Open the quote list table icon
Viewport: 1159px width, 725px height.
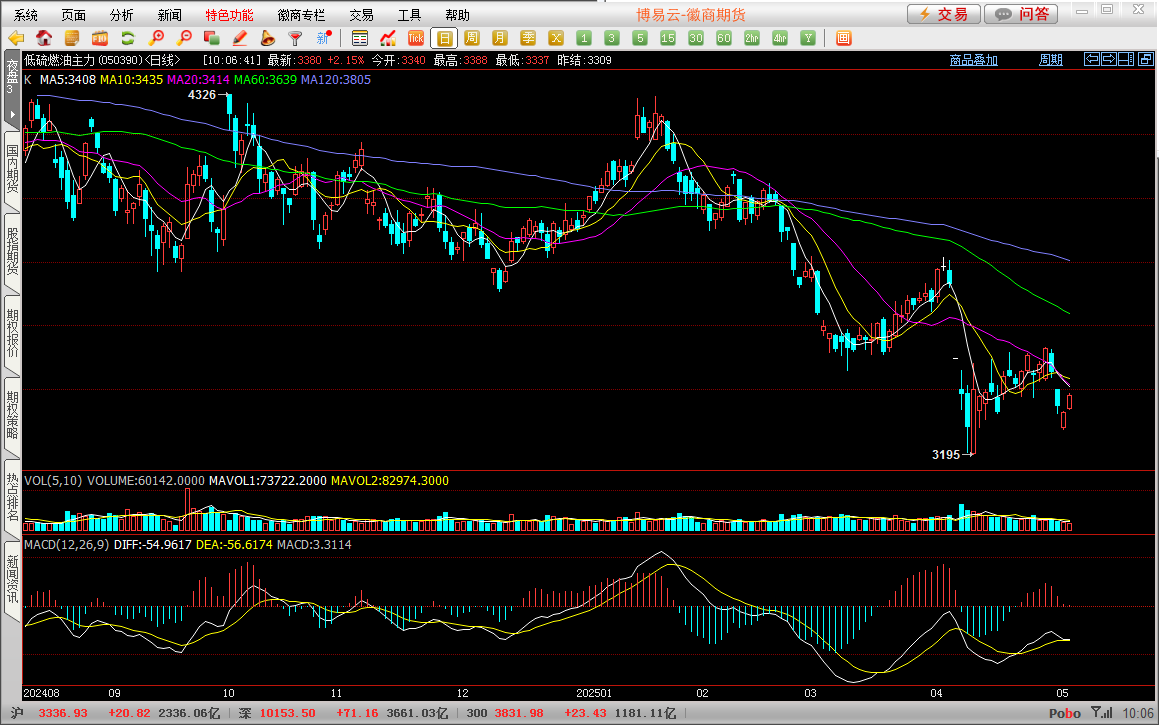(x=360, y=38)
